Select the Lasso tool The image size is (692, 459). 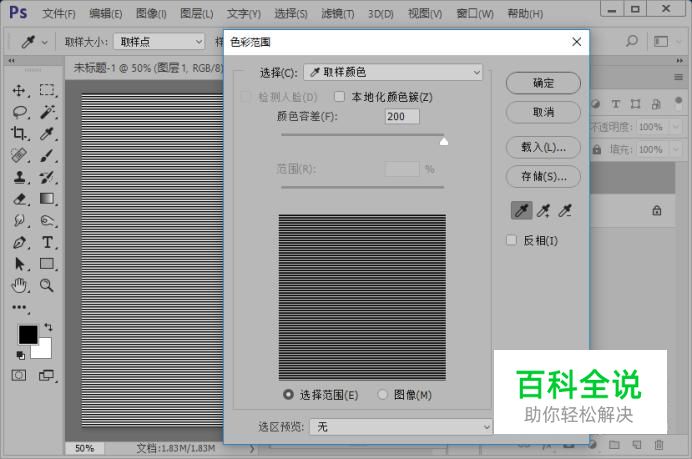[x=19, y=112]
